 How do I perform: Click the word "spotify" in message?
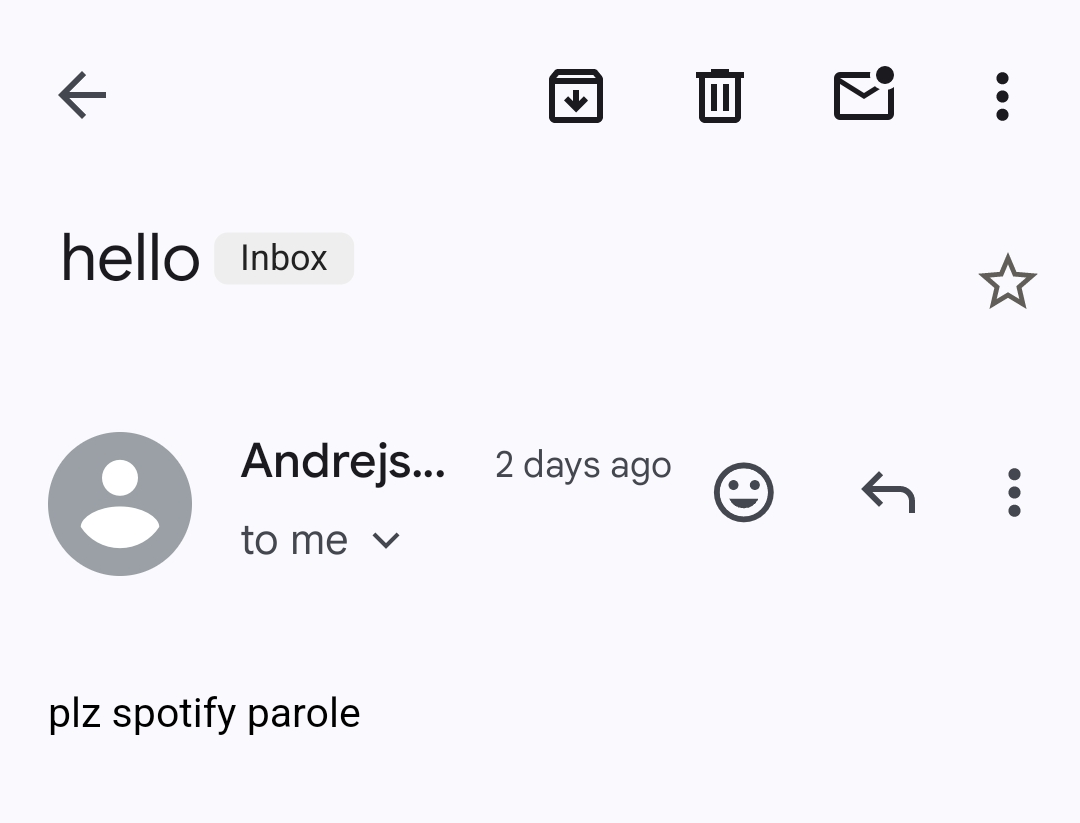pyautogui.click(x=174, y=713)
